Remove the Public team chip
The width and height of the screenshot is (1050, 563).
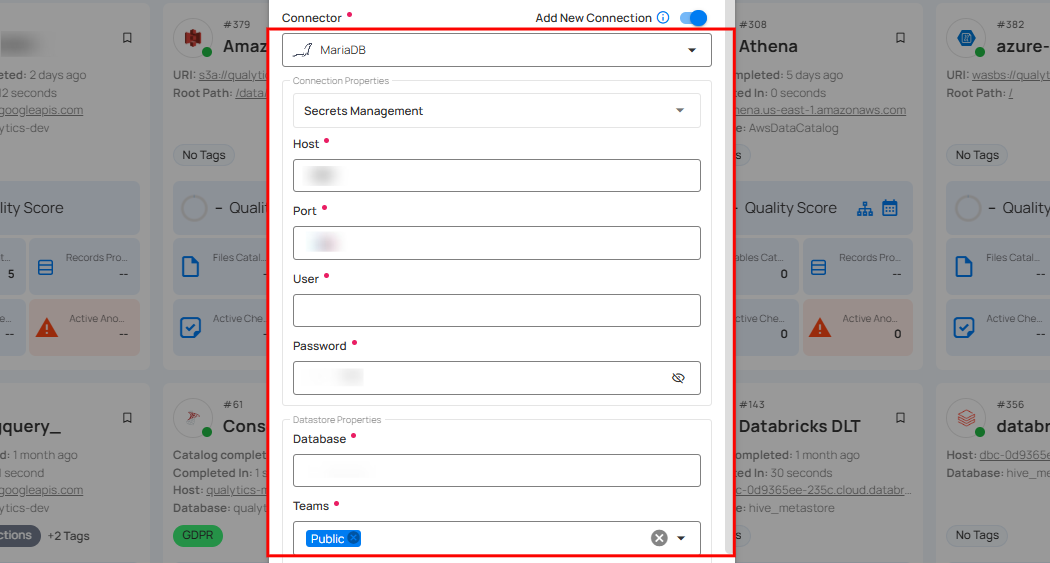click(353, 538)
